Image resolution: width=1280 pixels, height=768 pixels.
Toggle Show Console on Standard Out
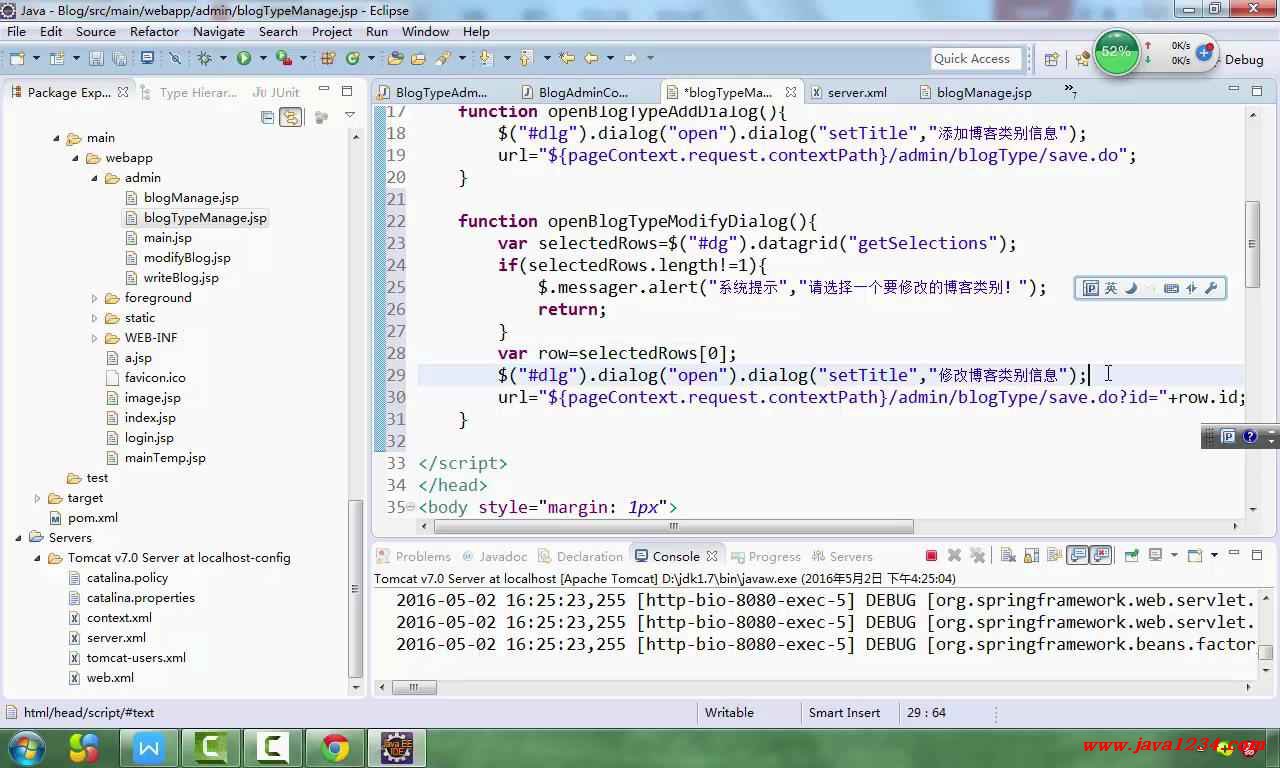[x=1077, y=555]
